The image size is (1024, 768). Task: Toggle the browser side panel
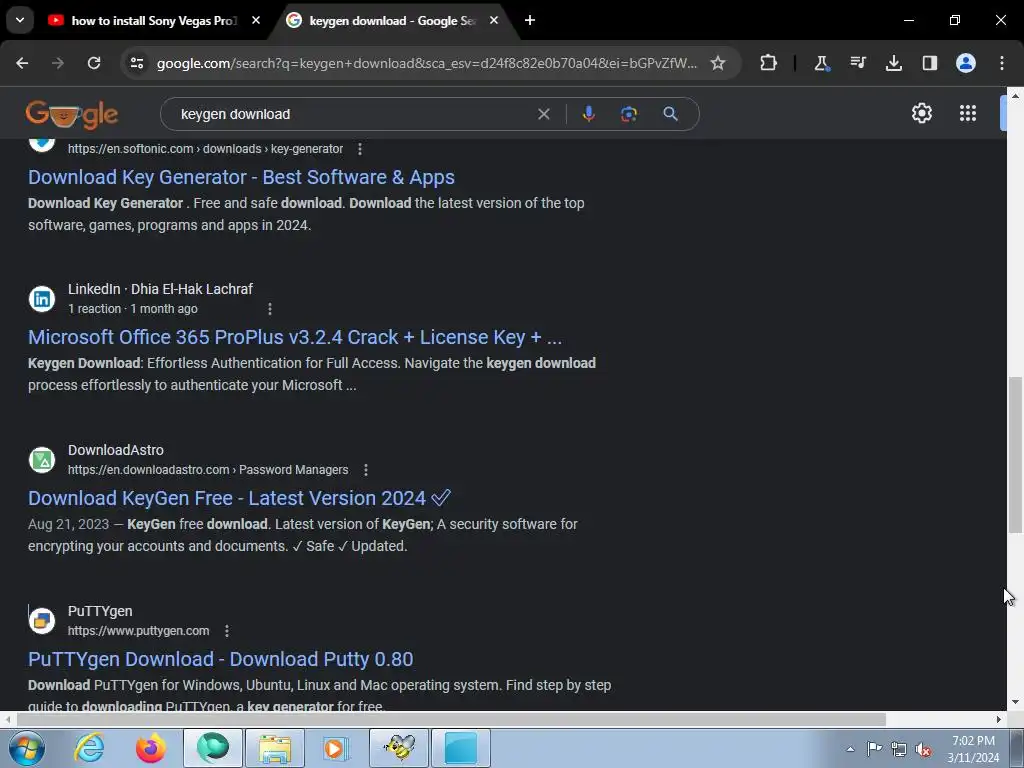click(929, 63)
